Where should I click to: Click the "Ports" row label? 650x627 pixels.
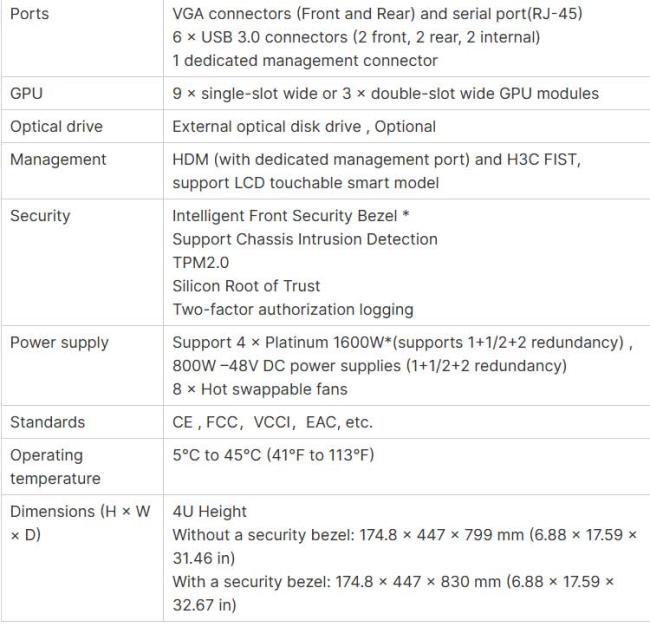(x=29, y=15)
